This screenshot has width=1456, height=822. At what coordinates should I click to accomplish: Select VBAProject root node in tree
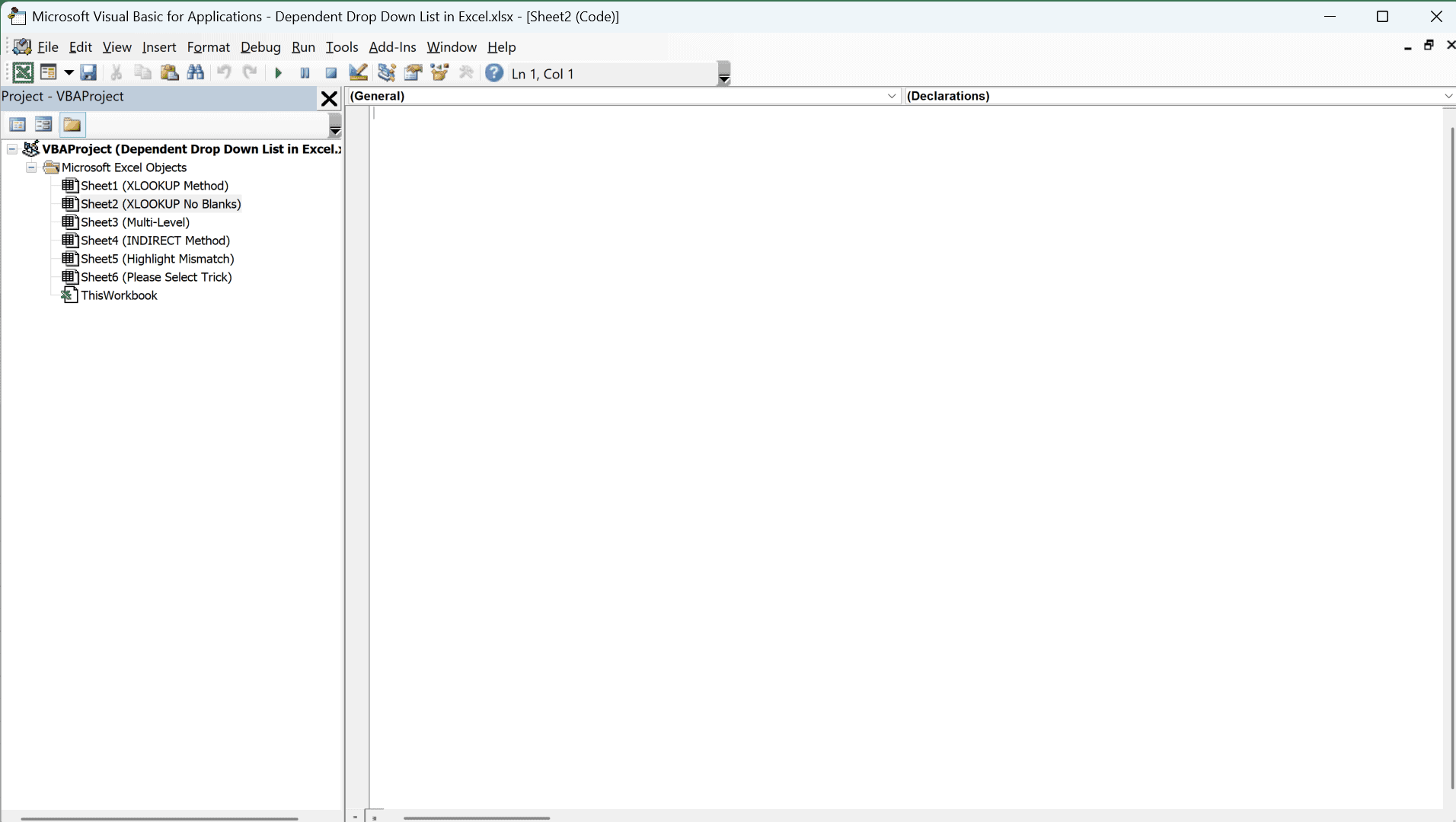coord(191,149)
